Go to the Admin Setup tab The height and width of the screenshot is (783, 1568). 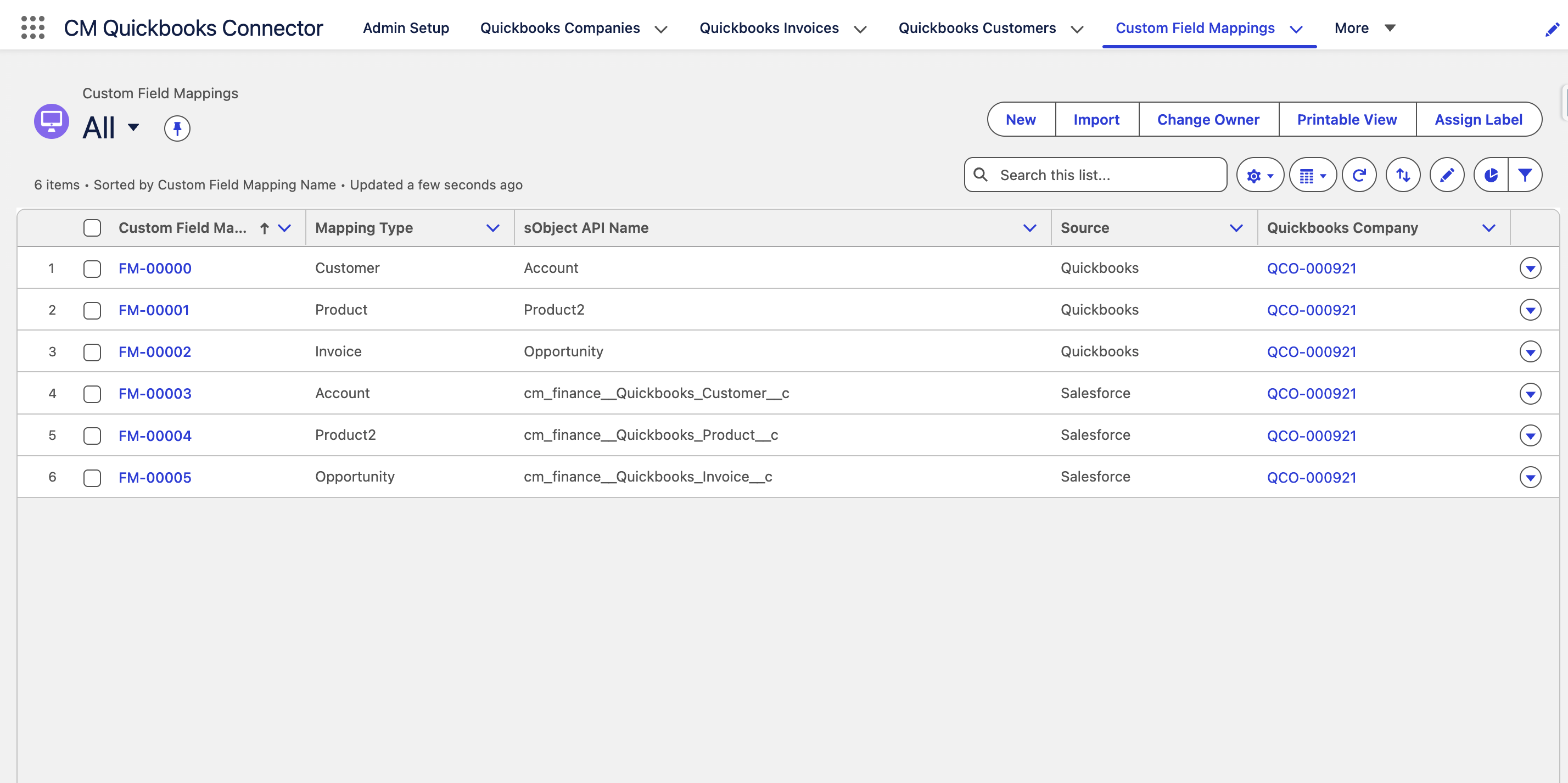[x=406, y=28]
